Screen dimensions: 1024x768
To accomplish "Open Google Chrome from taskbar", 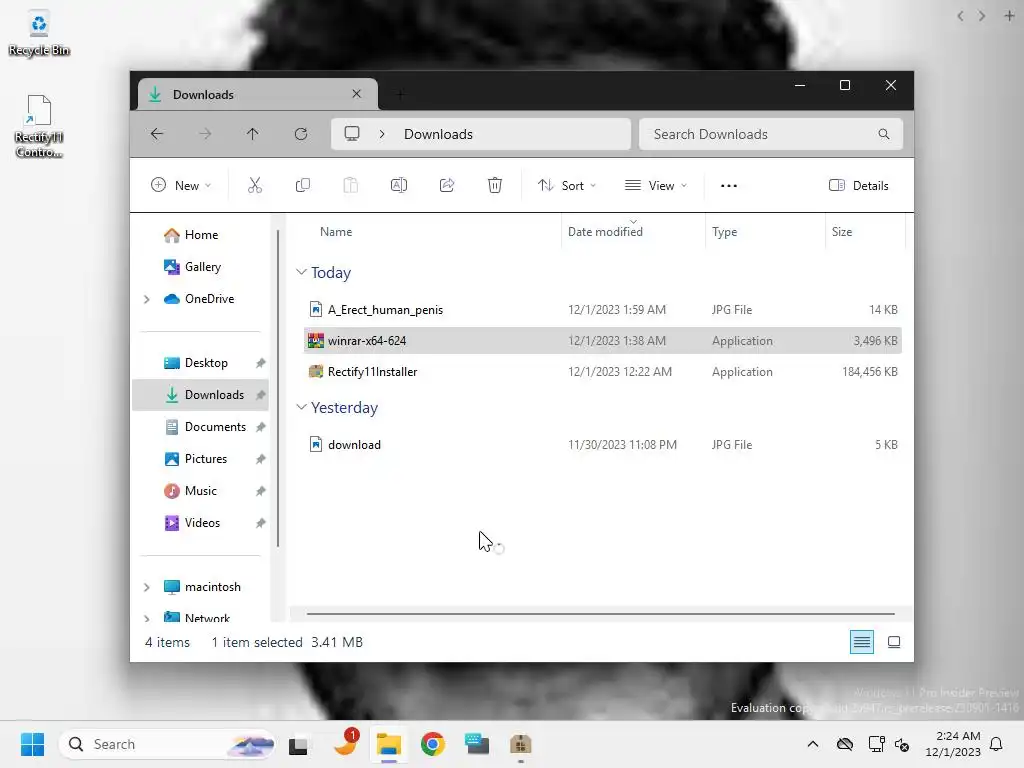I will pos(432,744).
